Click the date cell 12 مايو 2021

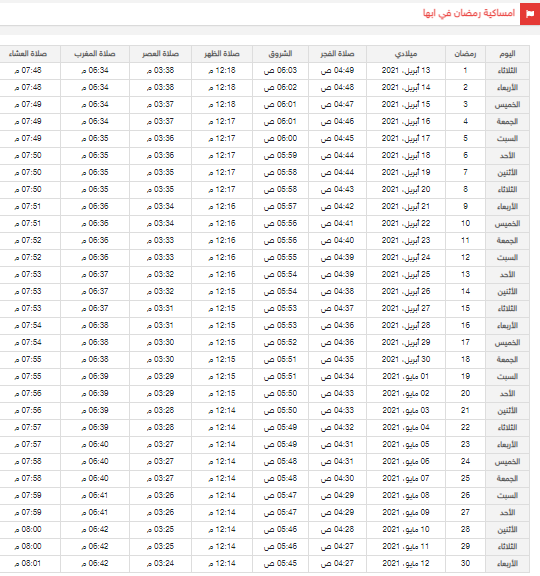406,564
